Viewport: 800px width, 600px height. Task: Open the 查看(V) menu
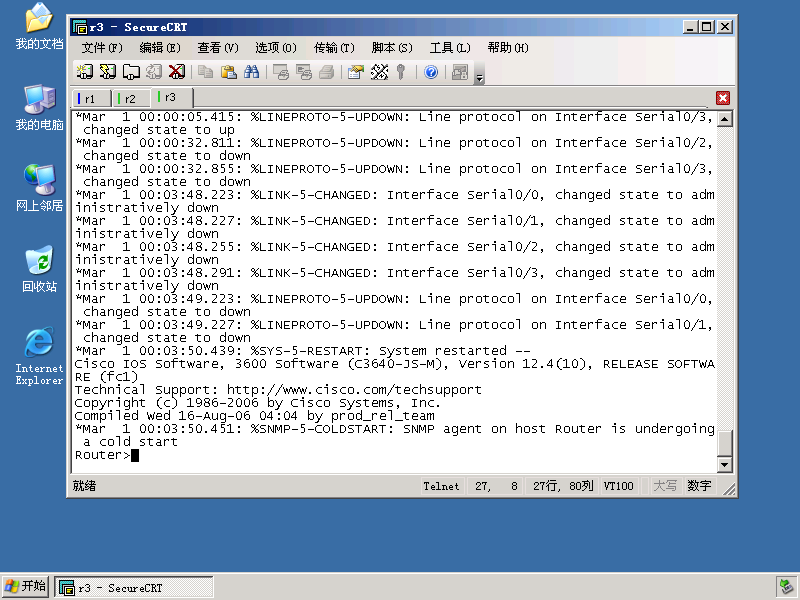[218, 48]
